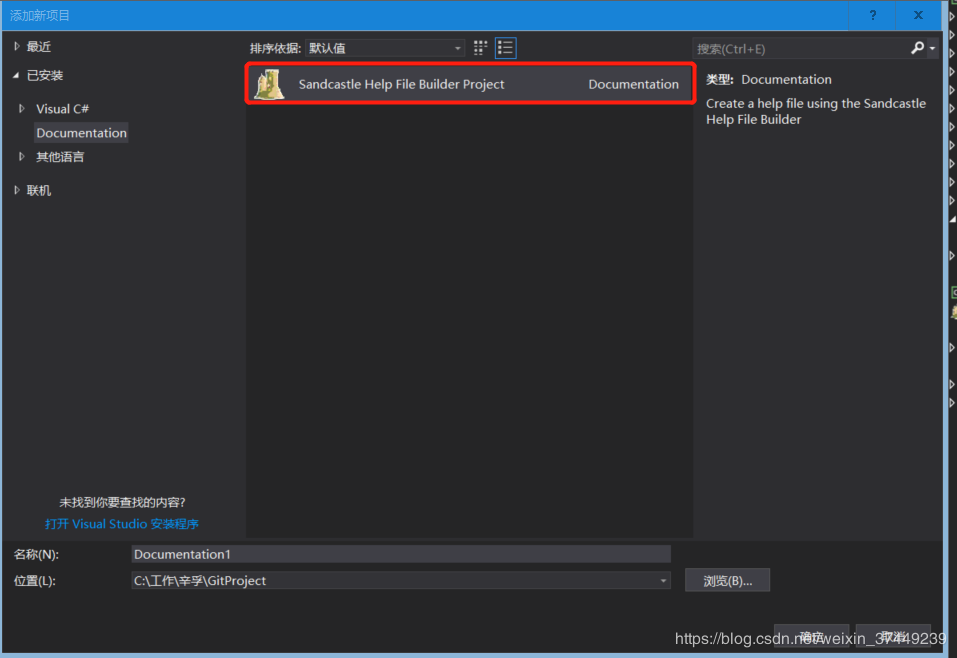This screenshot has height=658, width=957.
Task: Select the 联机 category
Action: (x=38, y=190)
